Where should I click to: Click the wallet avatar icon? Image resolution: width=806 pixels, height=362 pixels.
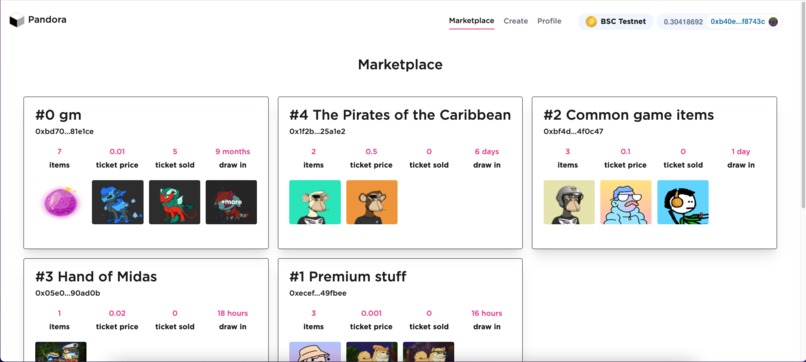tap(773, 22)
